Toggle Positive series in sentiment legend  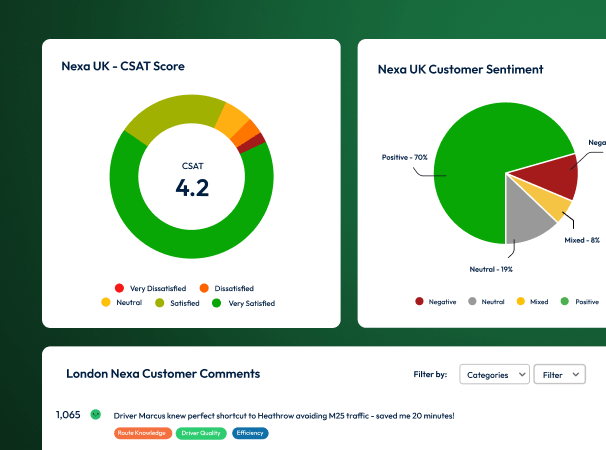[587, 301]
